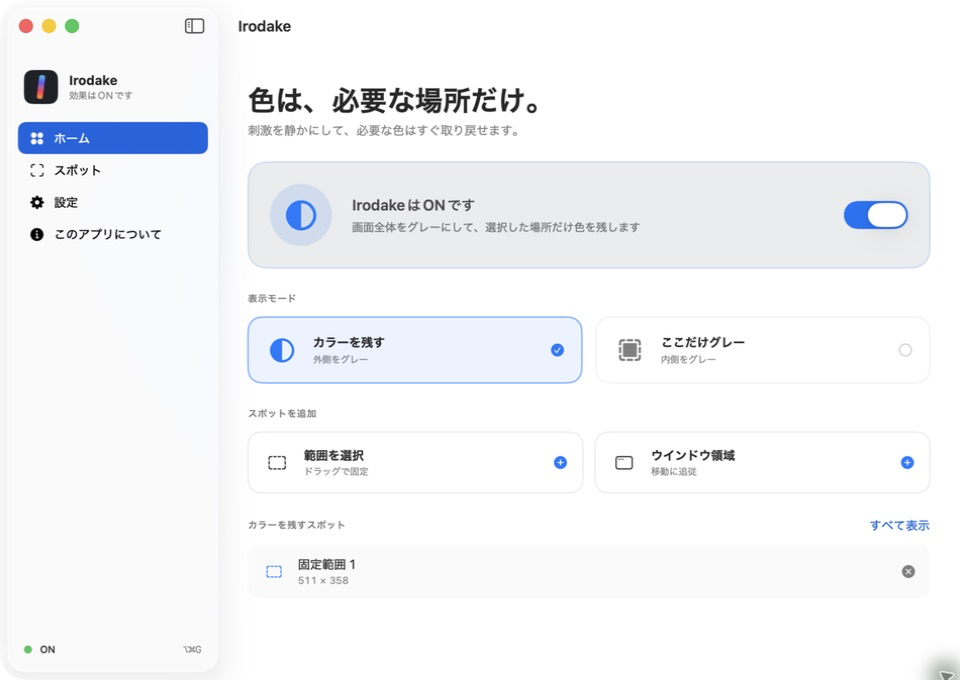Click the 外側をグレー subtitle text

click(340, 359)
